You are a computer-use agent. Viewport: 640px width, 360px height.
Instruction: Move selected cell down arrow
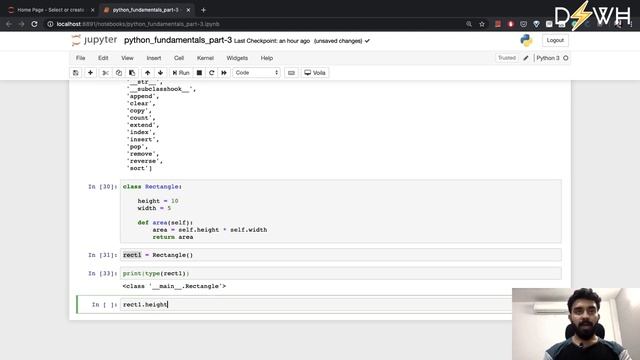(160, 73)
